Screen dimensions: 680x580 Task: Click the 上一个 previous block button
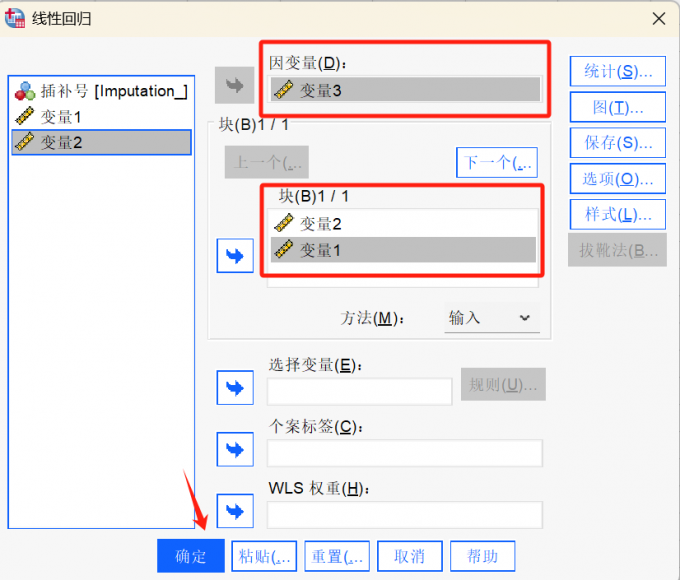point(267,162)
